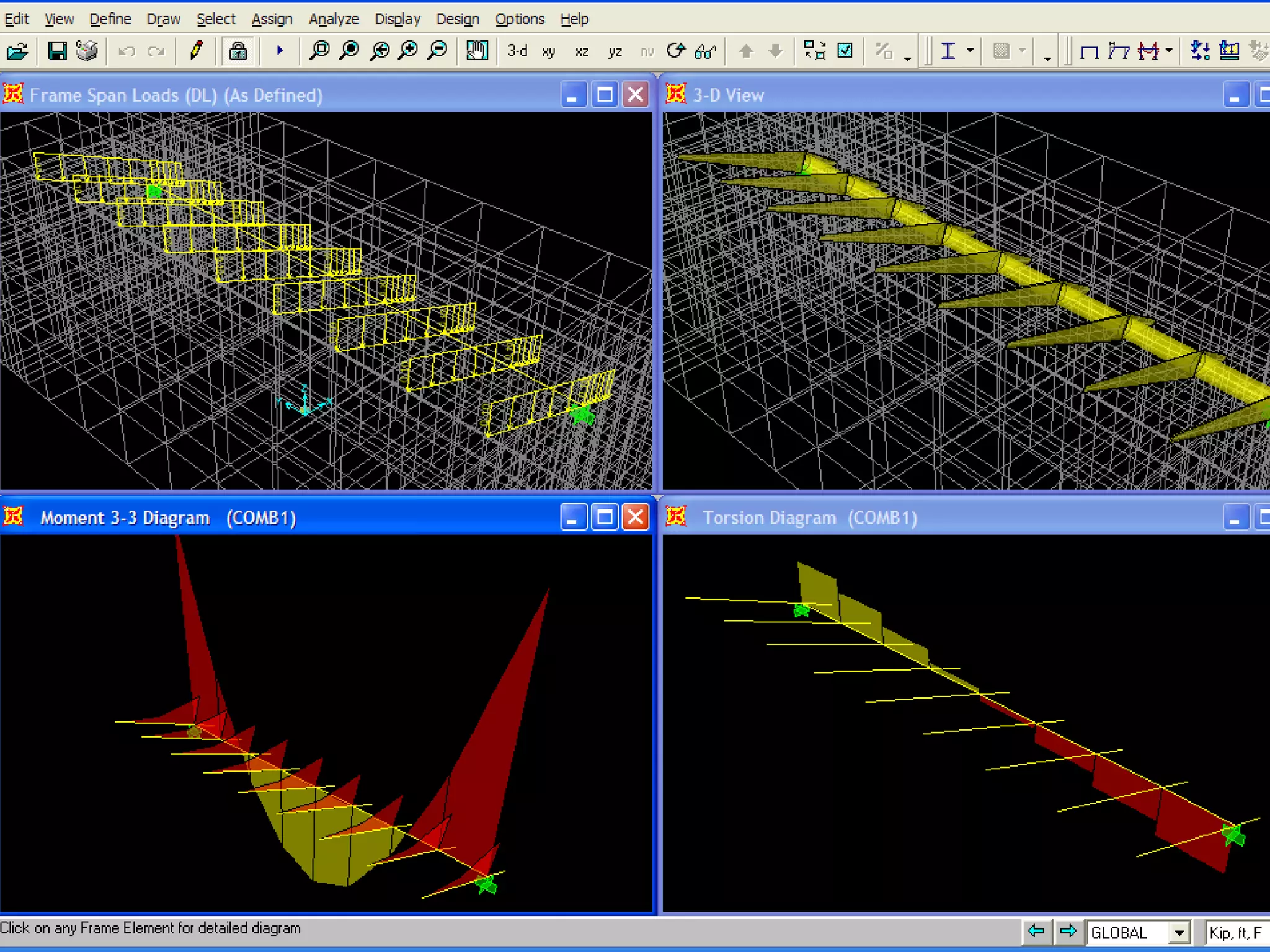Click the Show Deformed Shape icon
The width and height of the screenshot is (1270, 952).
coord(1118,51)
